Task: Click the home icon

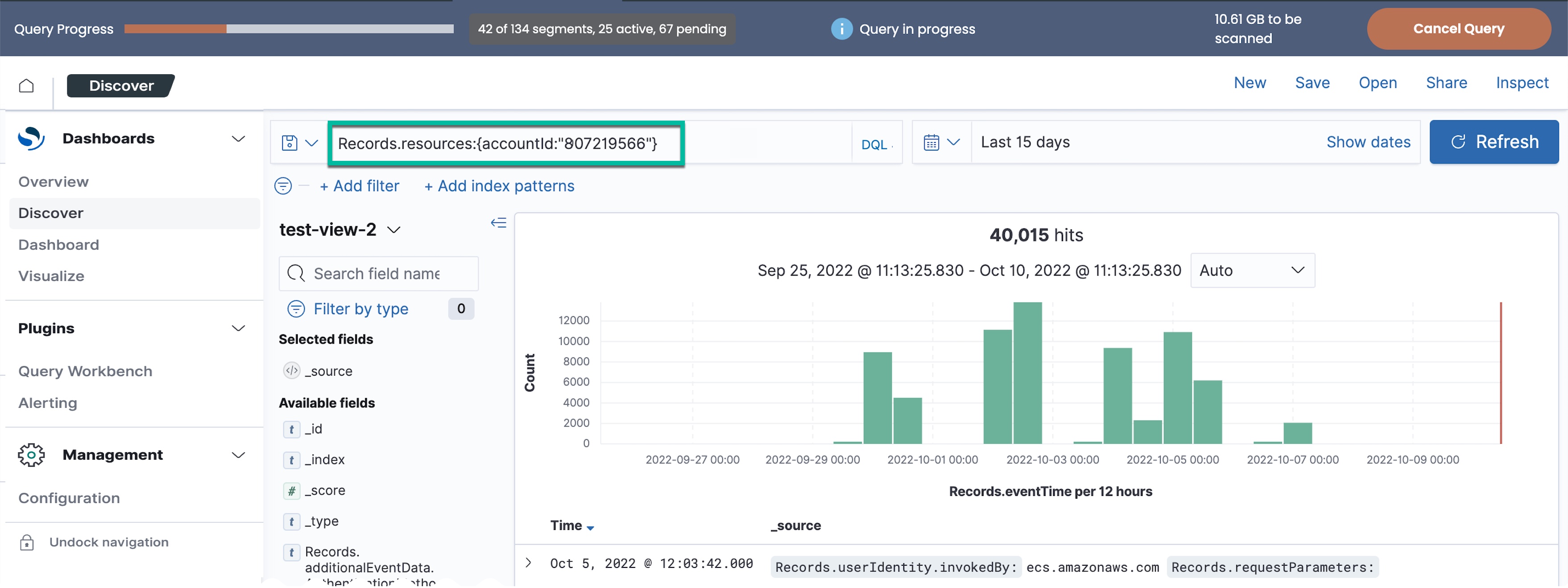Action: 26,85
